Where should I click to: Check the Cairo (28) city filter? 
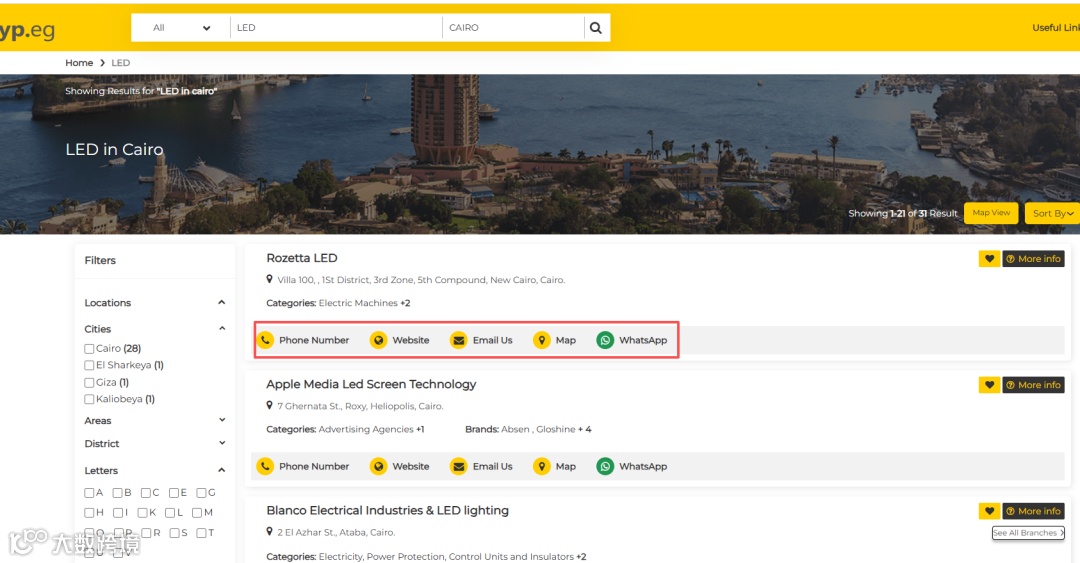pos(89,349)
